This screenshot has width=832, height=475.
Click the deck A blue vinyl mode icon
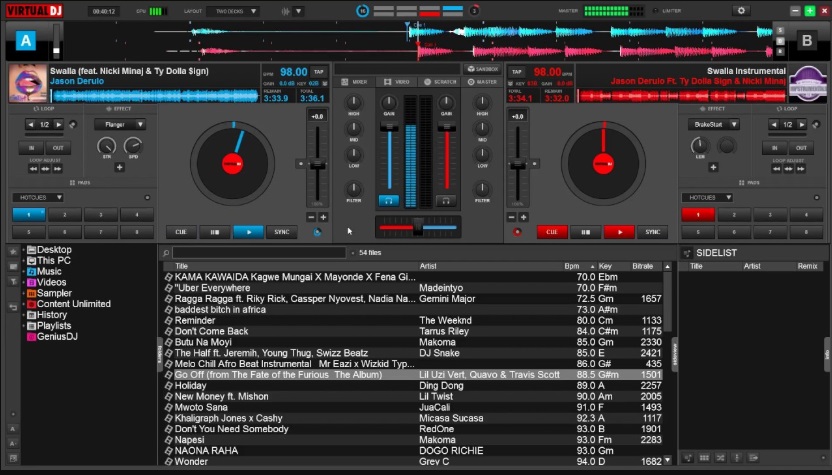tap(317, 232)
